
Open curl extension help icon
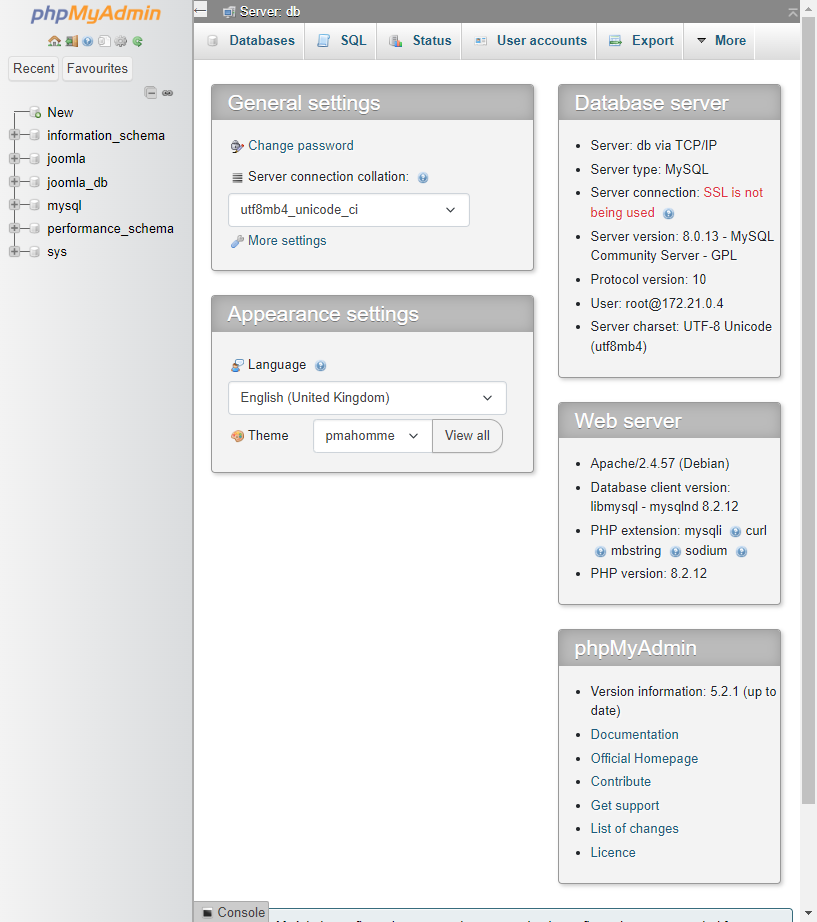click(x=601, y=552)
